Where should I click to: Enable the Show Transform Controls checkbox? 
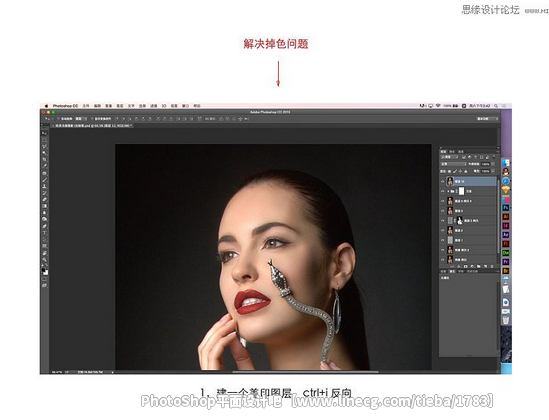[x=92, y=119]
